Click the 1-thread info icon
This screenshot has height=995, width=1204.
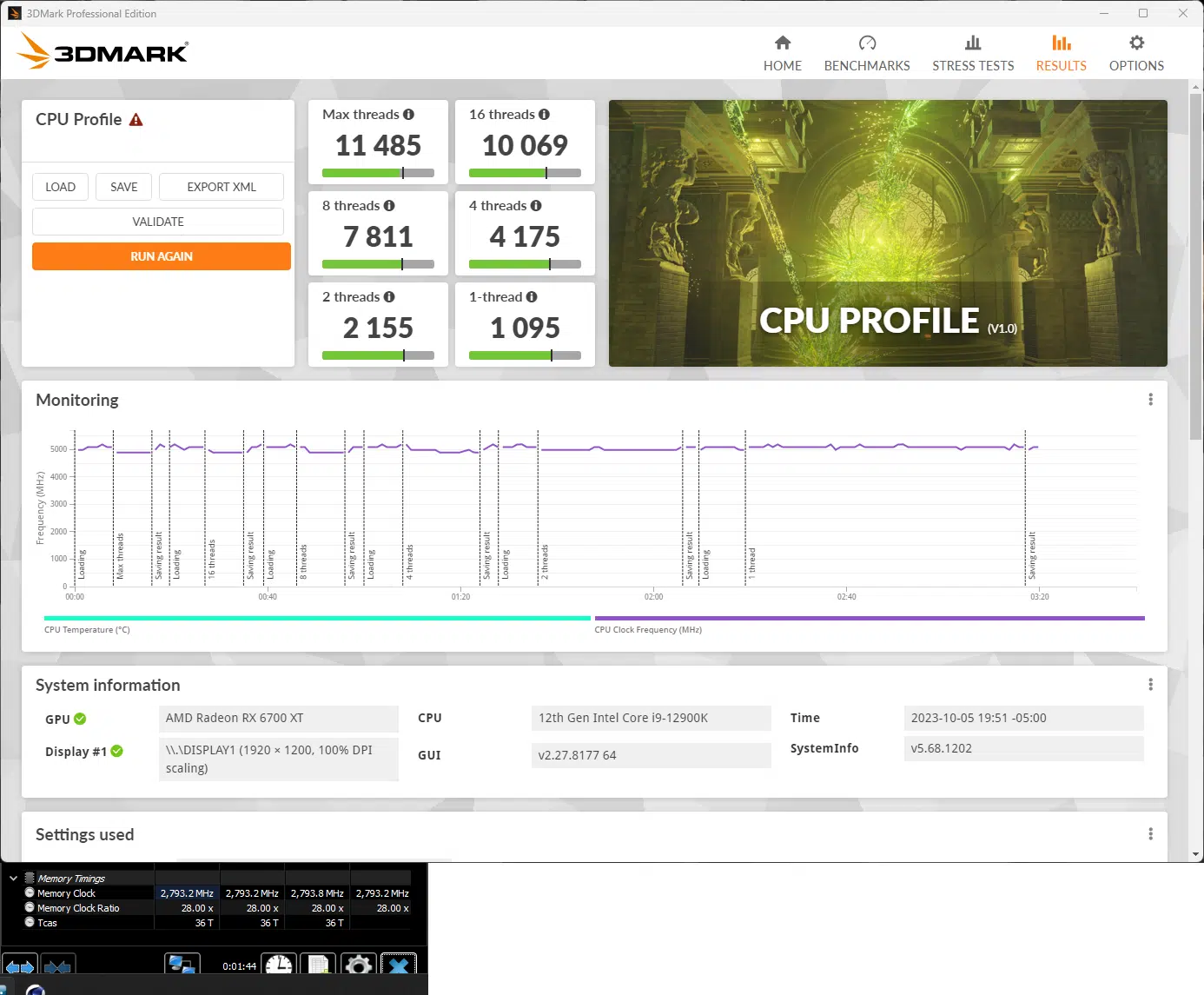pyautogui.click(x=532, y=297)
